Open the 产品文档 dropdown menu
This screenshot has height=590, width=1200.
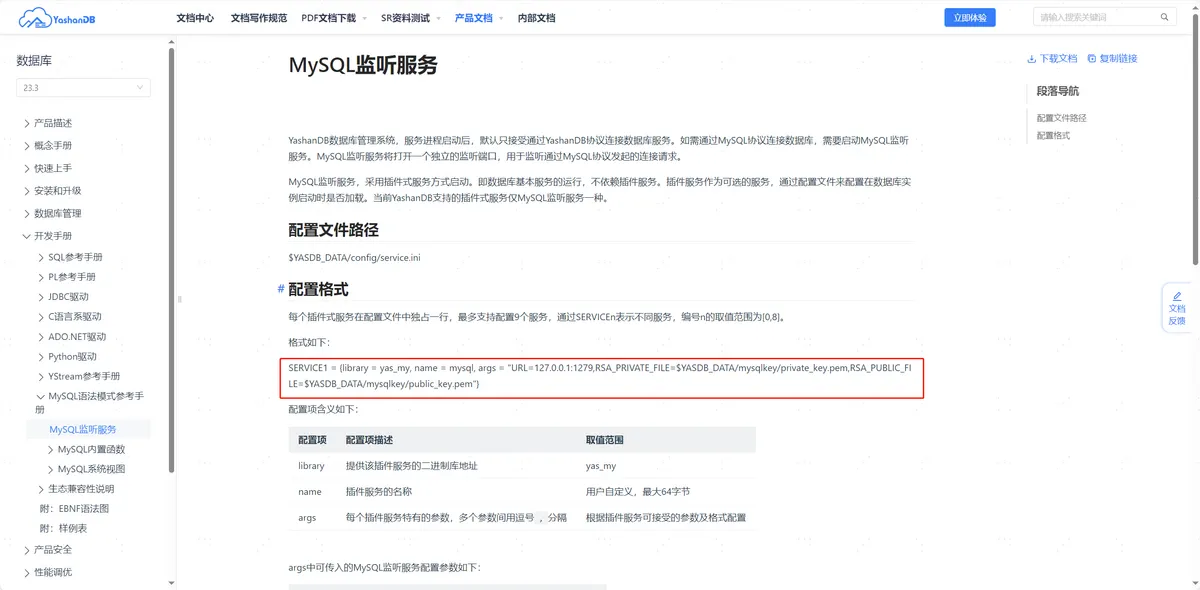(478, 18)
